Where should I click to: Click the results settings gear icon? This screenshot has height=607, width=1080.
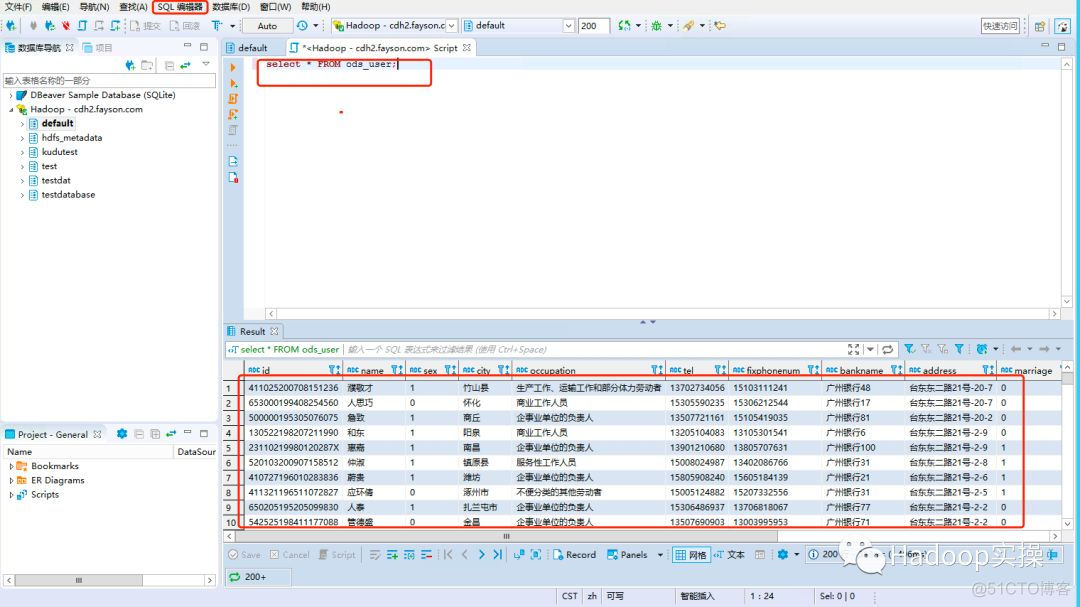782,555
